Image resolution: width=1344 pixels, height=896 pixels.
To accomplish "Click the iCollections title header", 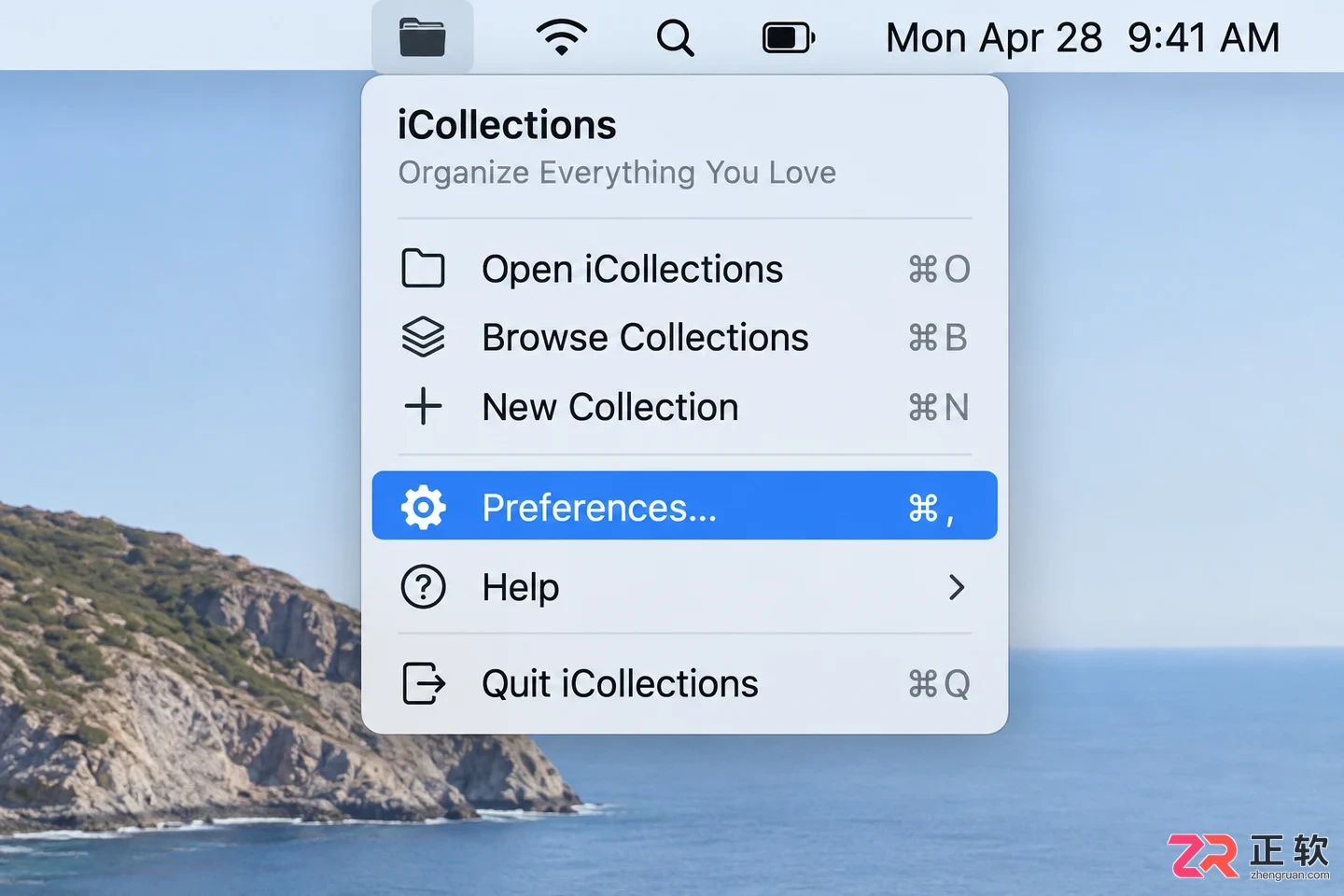I will pyautogui.click(x=507, y=125).
